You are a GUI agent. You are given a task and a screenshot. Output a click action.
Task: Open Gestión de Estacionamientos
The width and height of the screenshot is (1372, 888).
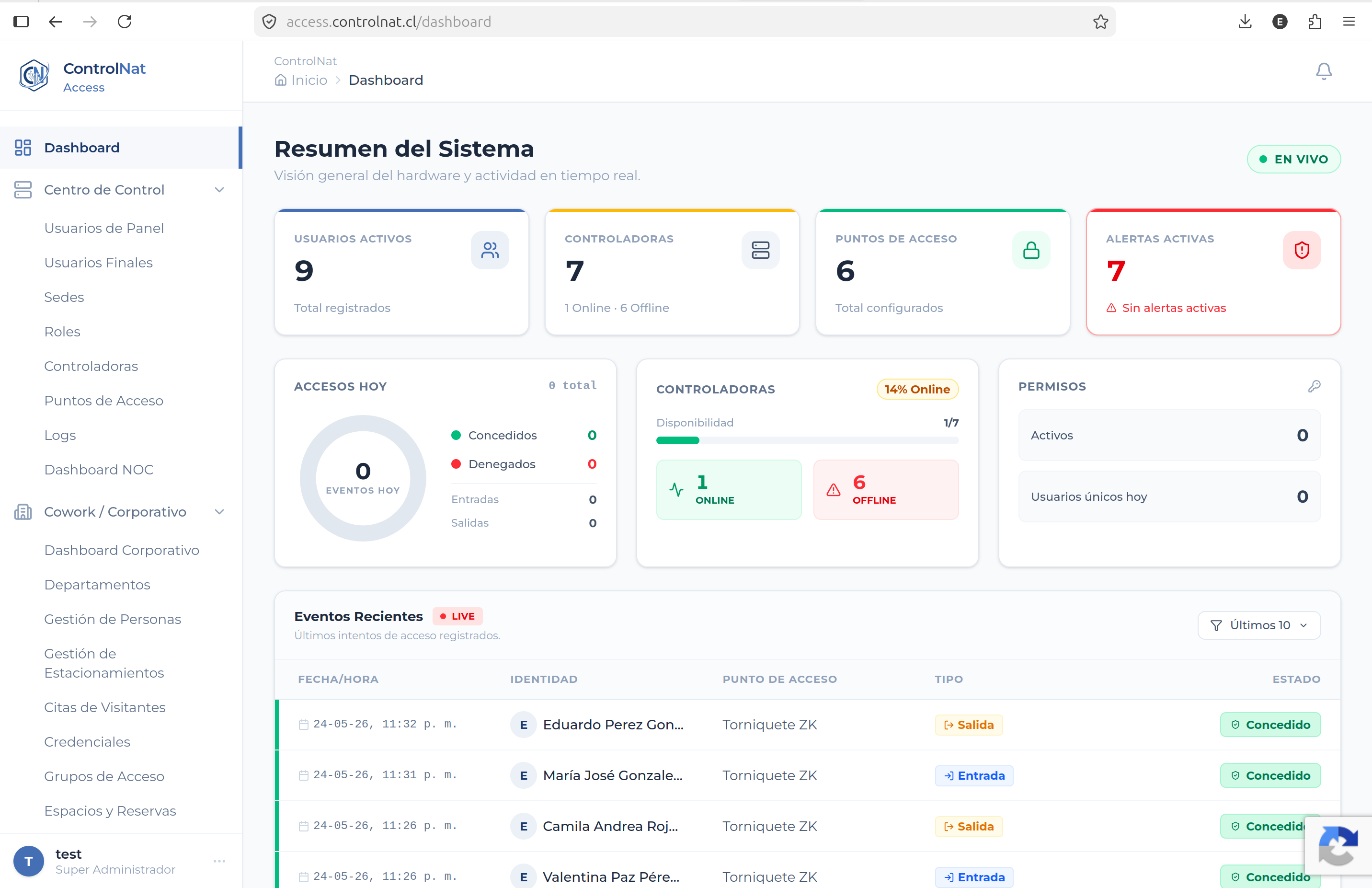104,663
